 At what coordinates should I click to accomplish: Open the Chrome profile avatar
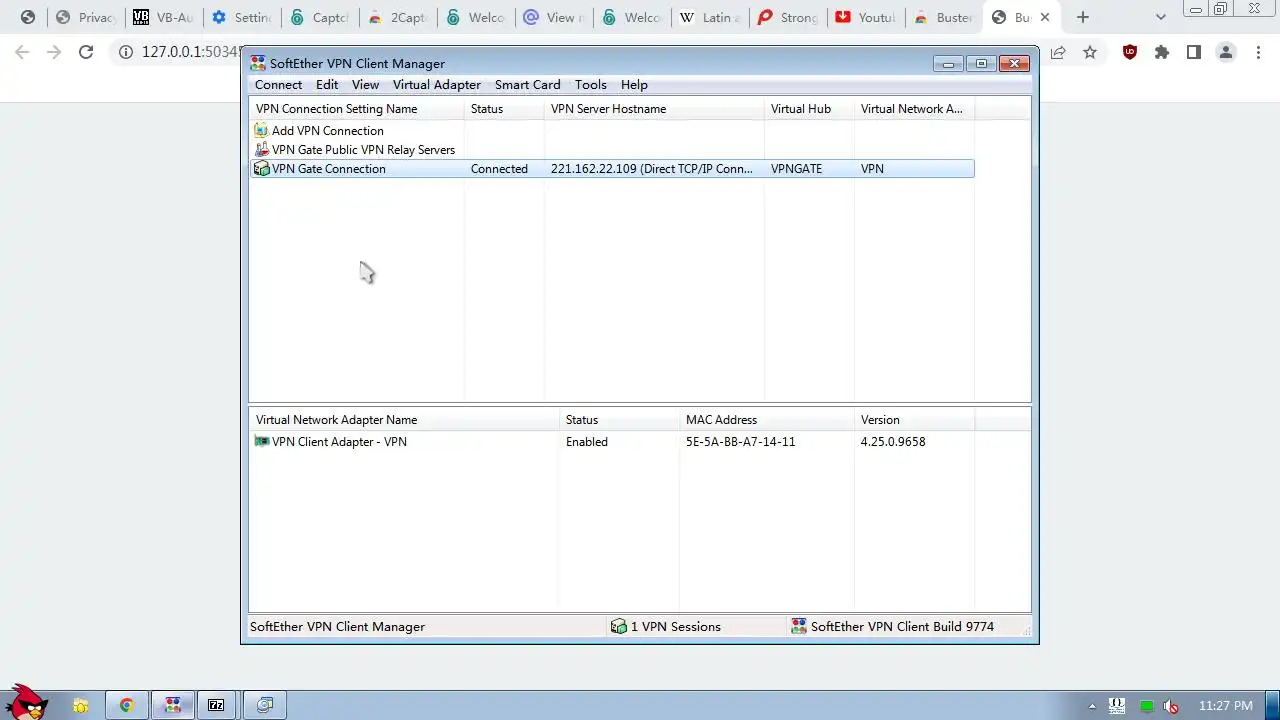point(1226,52)
